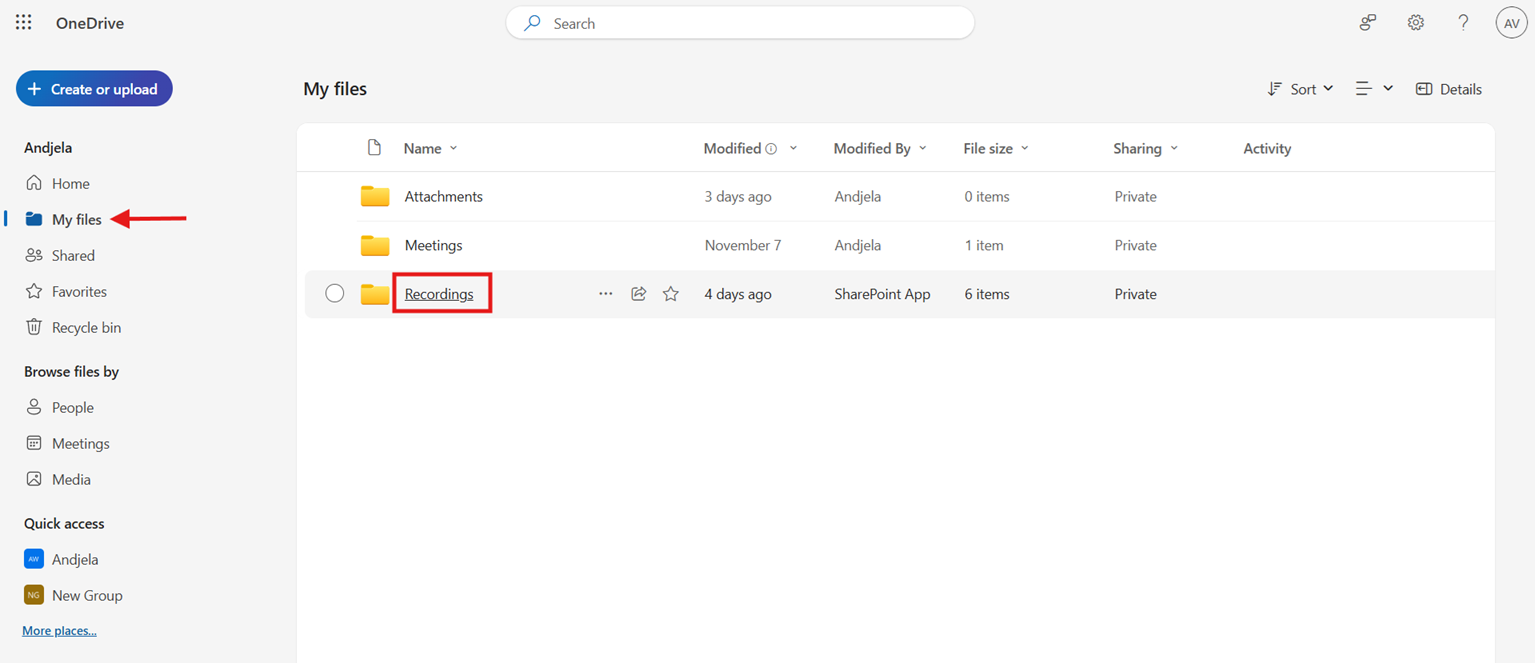Favorite the Recordings folder with star icon
The width and height of the screenshot is (1535, 663).
(x=671, y=294)
